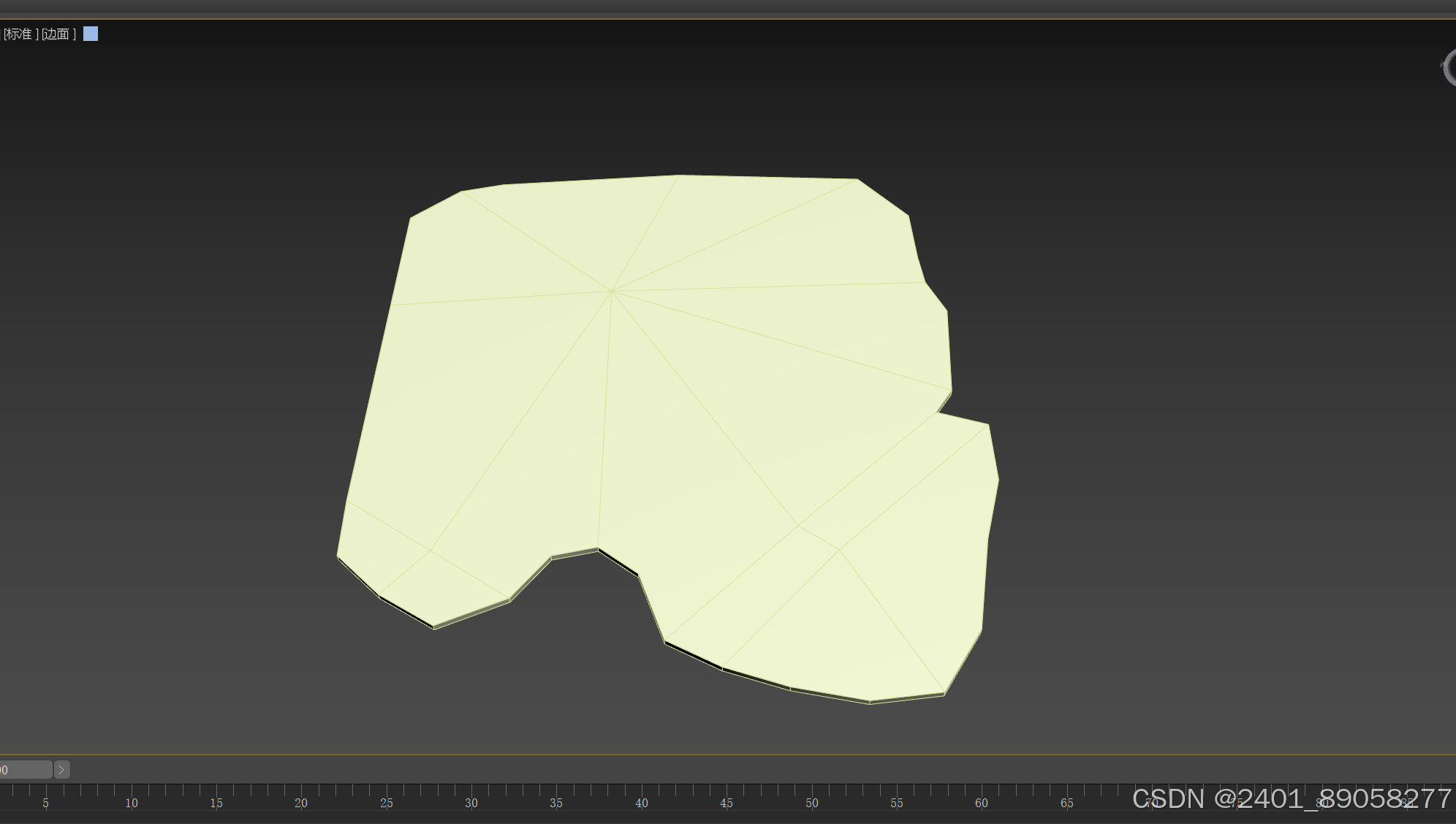Open the [标准] viewport shading menu
The image size is (1456, 824).
[x=20, y=34]
